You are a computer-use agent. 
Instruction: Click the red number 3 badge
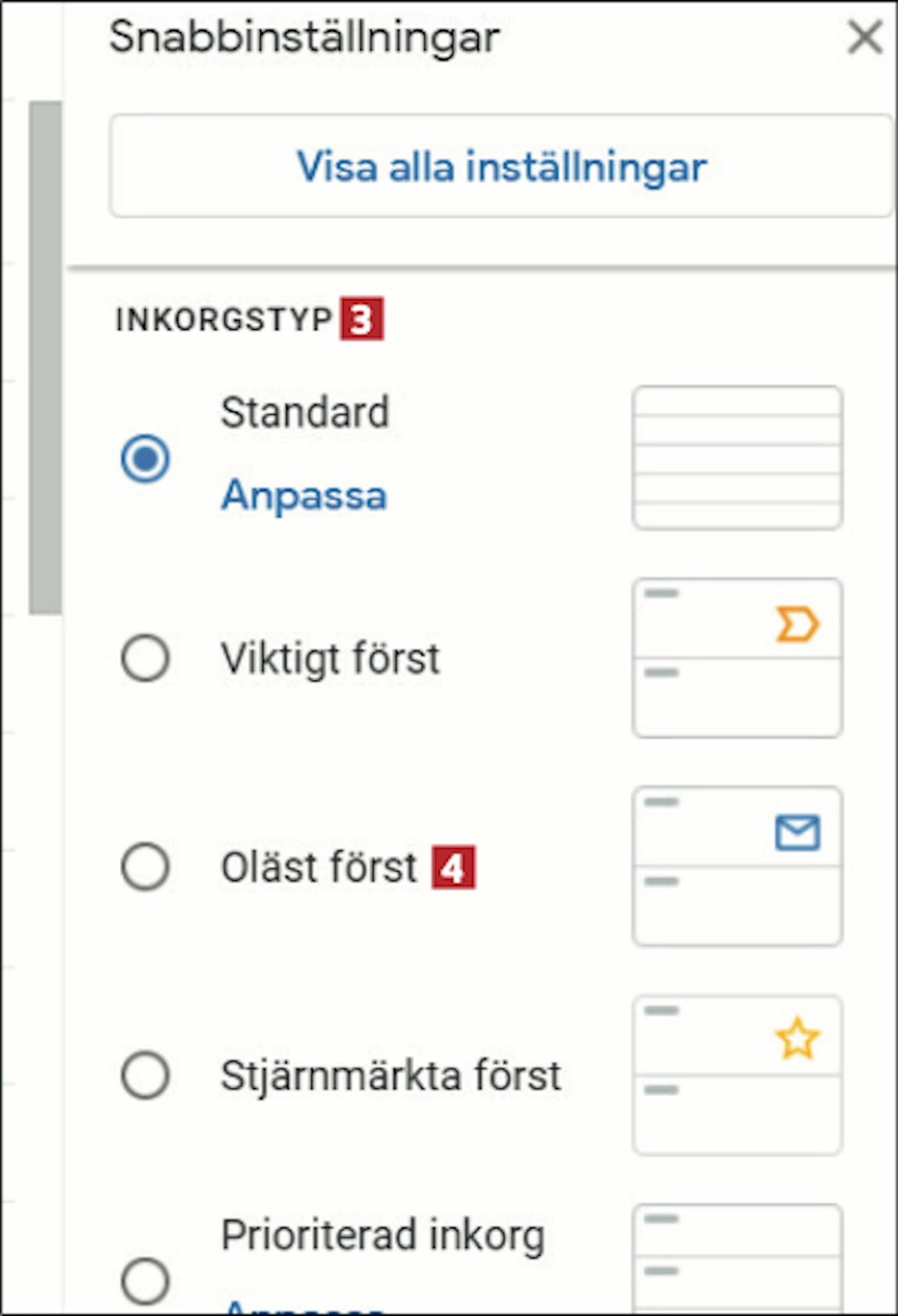(x=362, y=319)
